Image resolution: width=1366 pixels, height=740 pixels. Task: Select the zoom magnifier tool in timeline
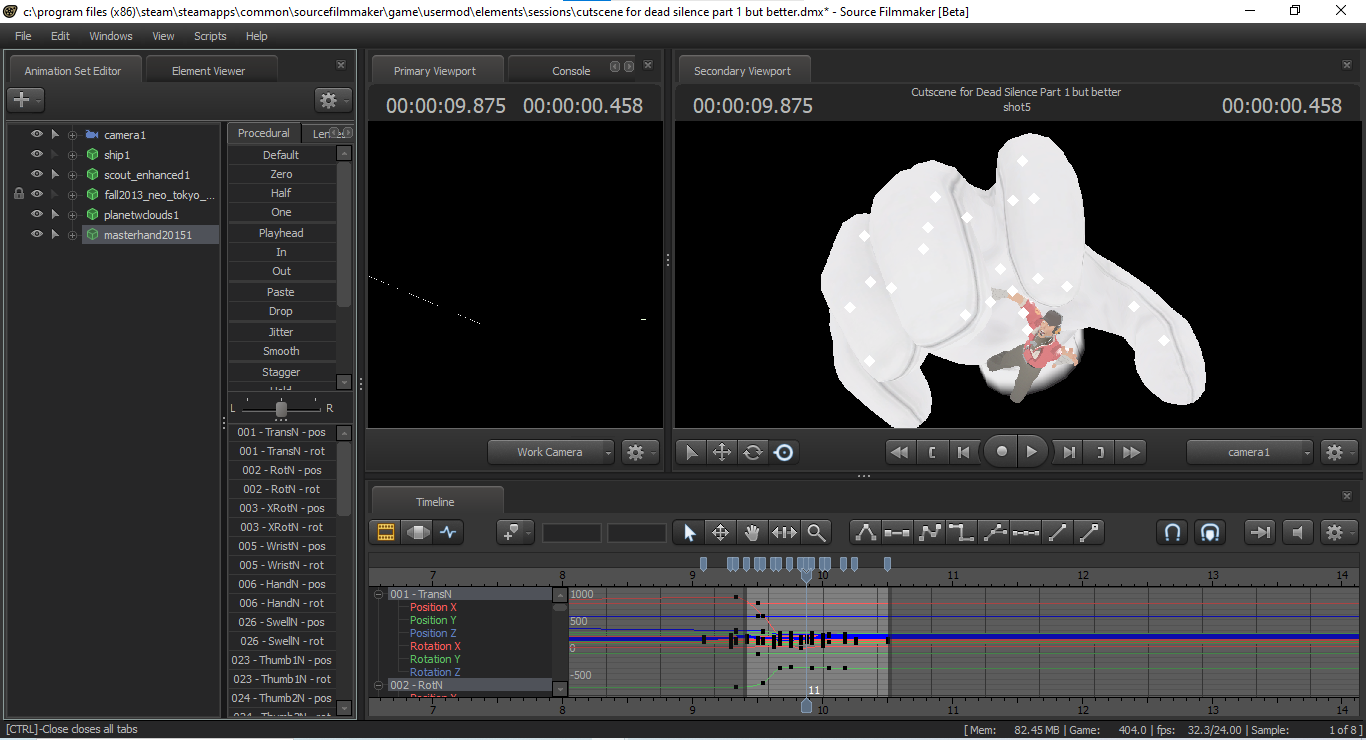[817, 533]
